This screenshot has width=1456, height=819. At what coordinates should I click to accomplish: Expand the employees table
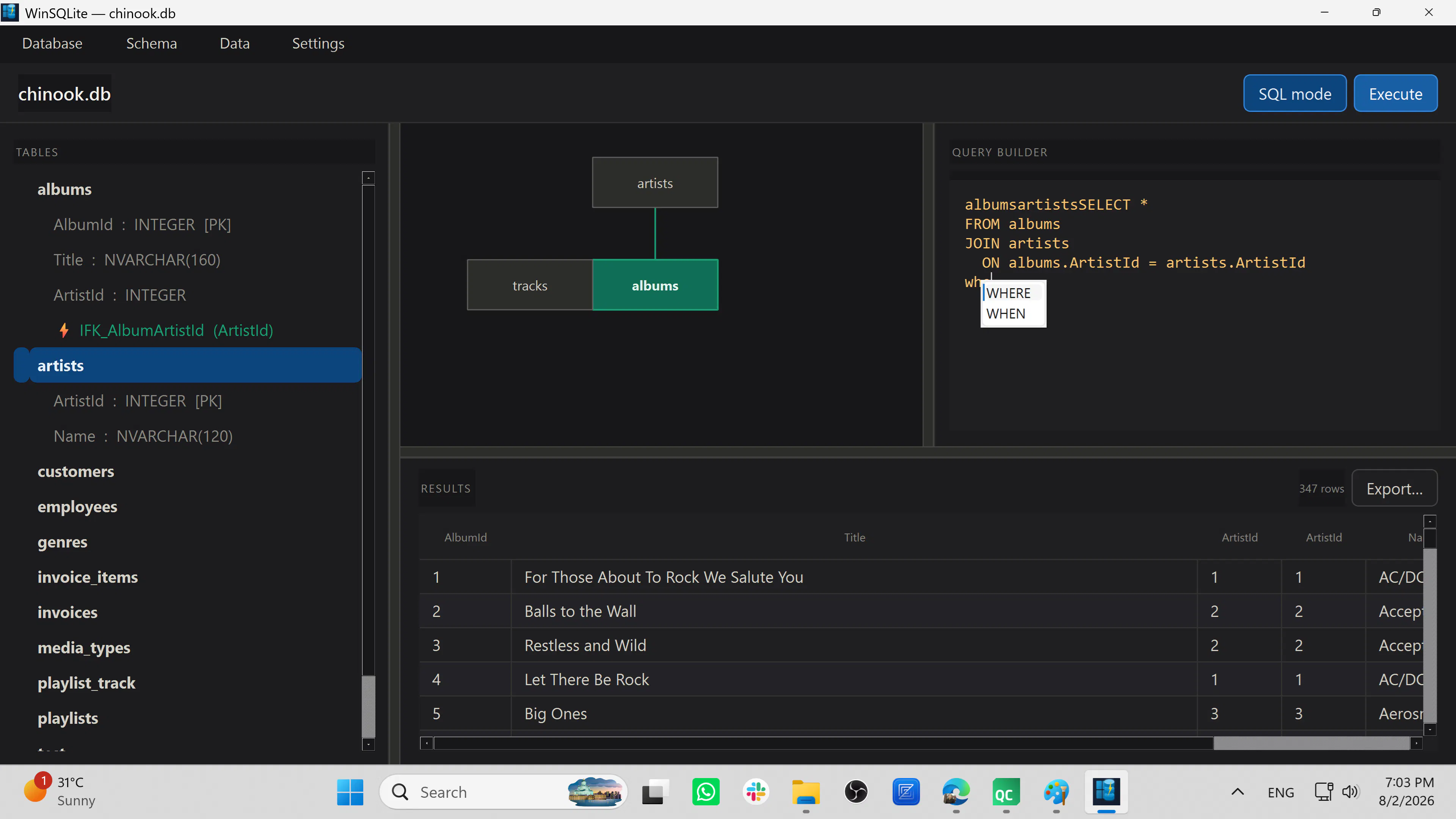(x=77, y=507)
